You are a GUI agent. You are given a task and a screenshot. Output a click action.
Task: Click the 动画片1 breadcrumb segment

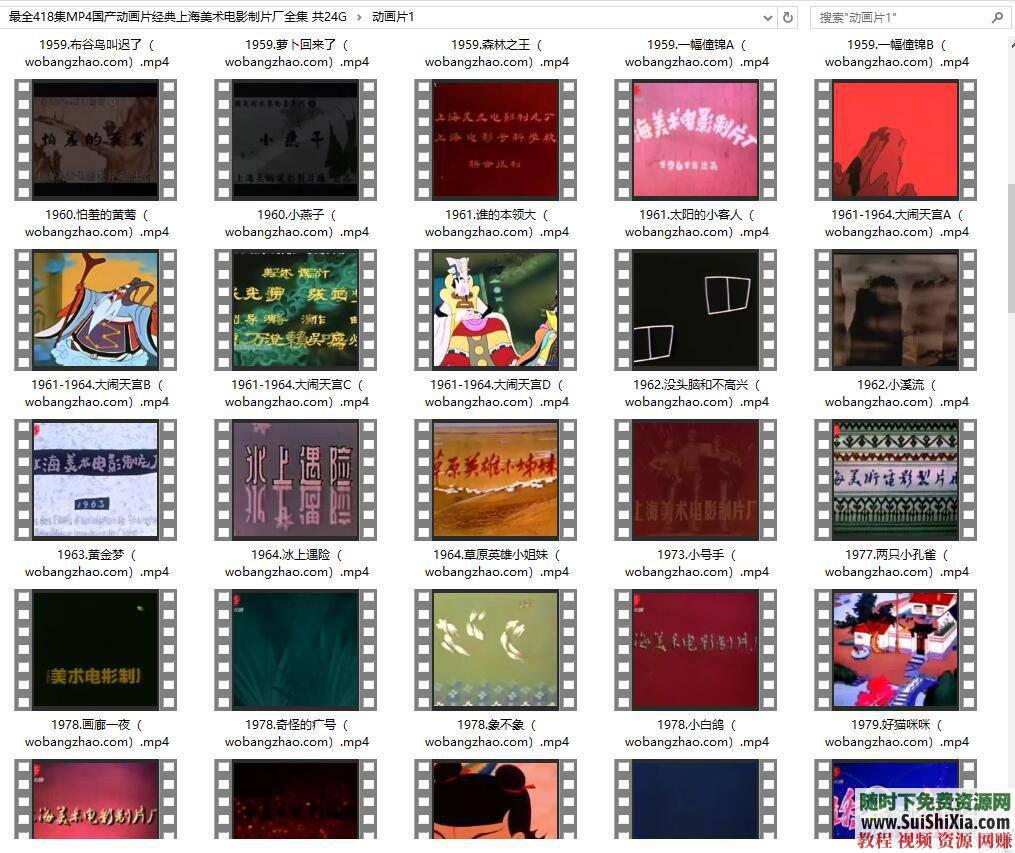pyautogui.click(x=393, y=17)
